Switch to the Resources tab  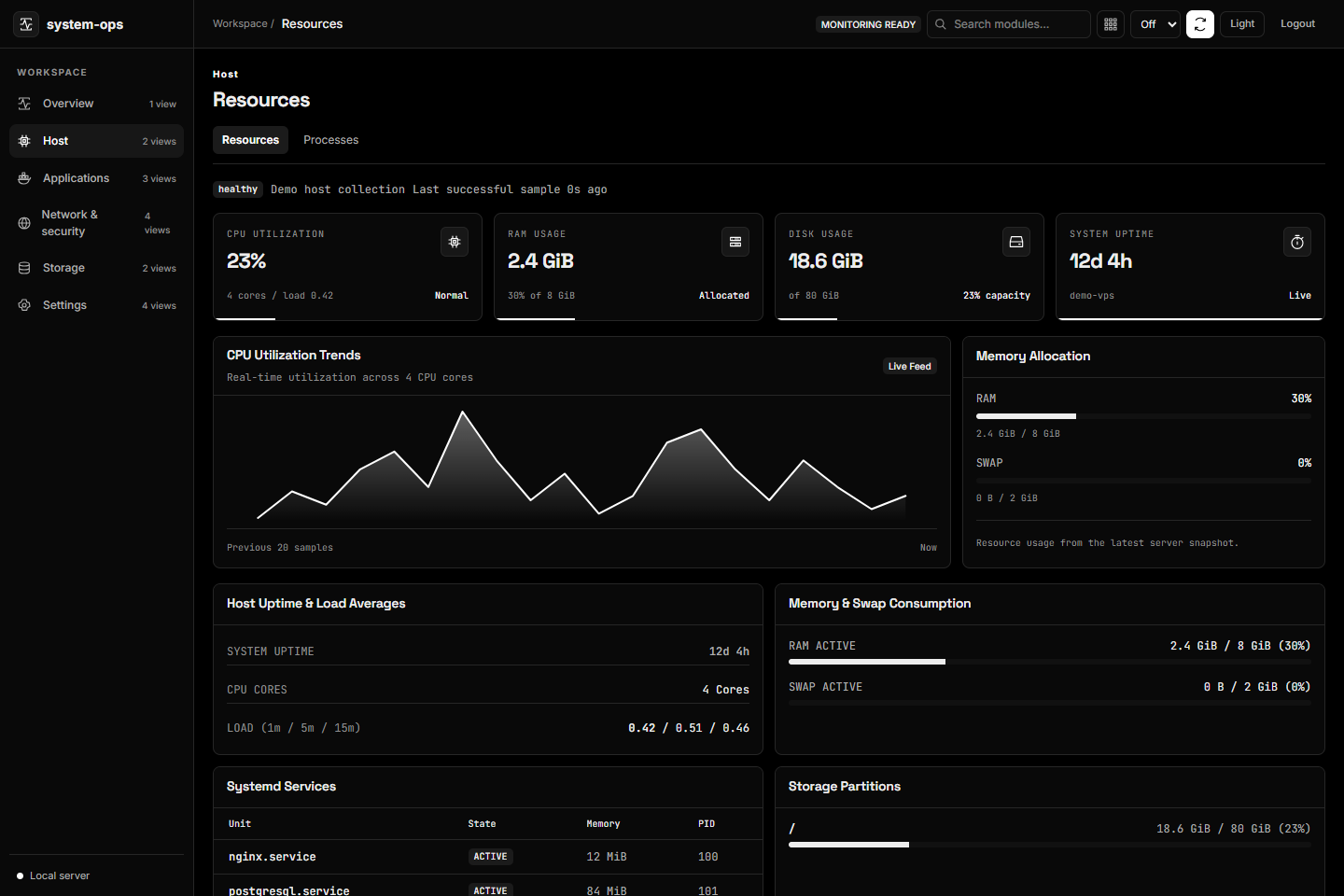250,140
